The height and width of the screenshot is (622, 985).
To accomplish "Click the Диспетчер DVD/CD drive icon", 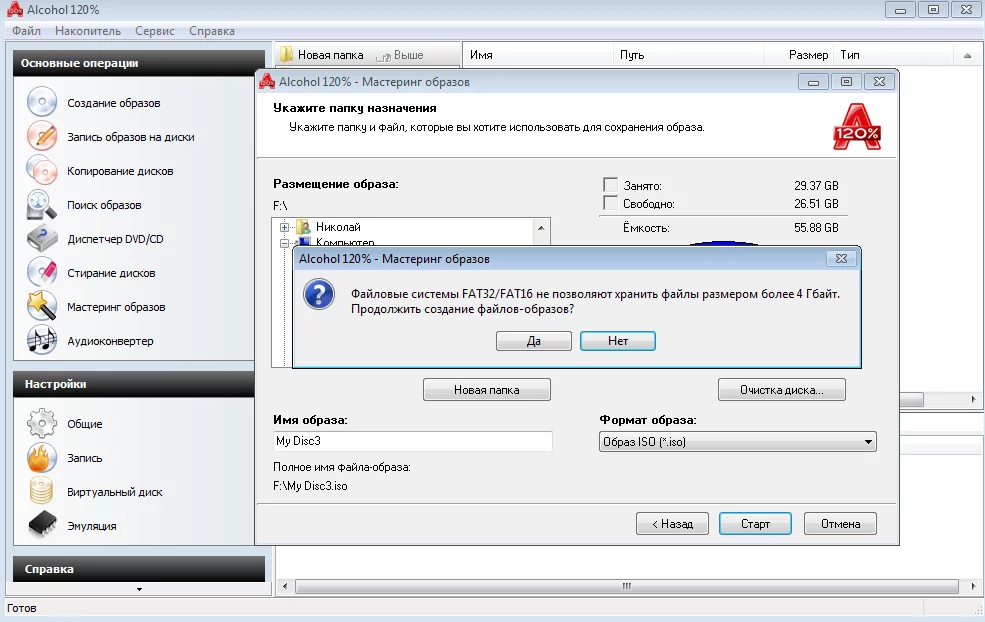I will tap(42, 238).
